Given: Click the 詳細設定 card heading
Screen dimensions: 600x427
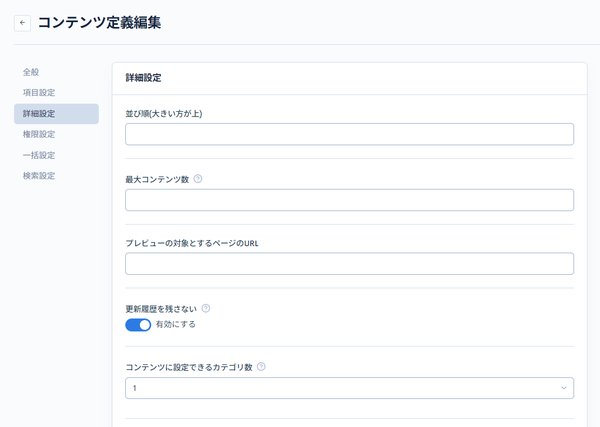Looking at the screenshot, I should 143,78.
